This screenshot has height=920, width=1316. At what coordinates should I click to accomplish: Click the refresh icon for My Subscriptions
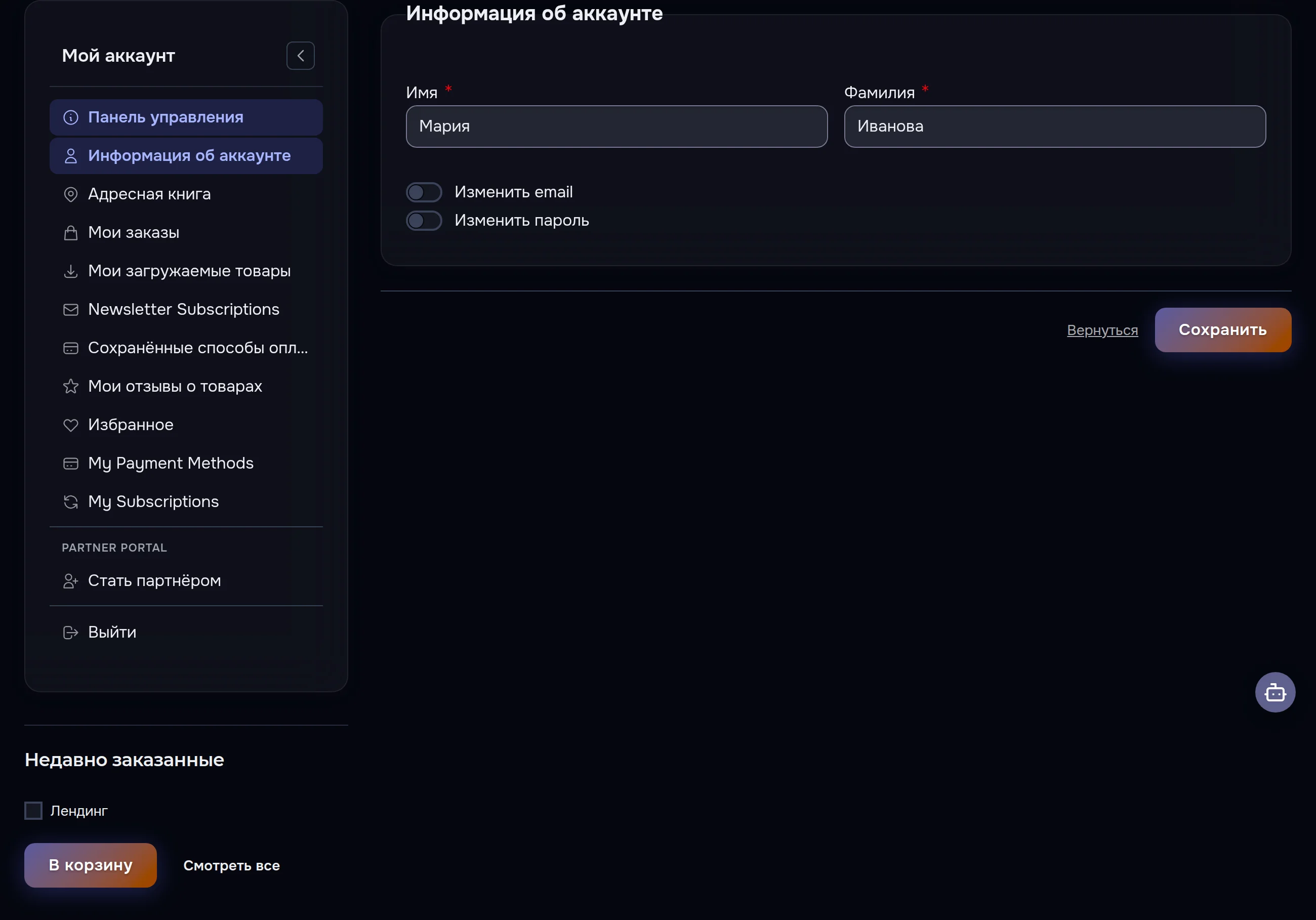point(70,501)
